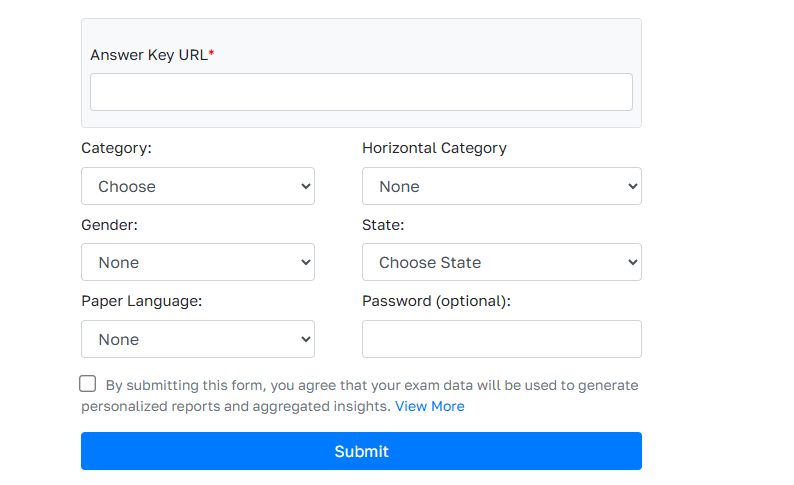Viewport: 794px width, 485px height.
Task: Click the Paper Language: label
Action: [x=141, y=301]
